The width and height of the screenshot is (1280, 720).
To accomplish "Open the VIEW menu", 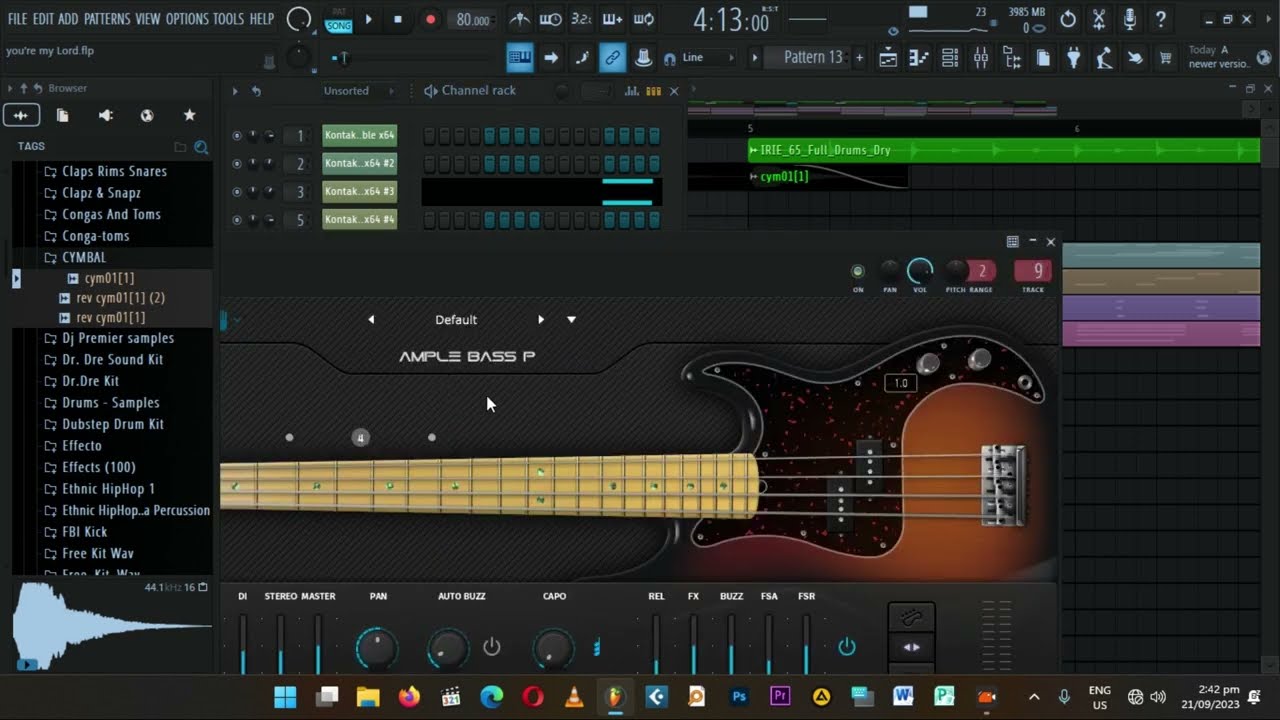I will click(148, 19).
